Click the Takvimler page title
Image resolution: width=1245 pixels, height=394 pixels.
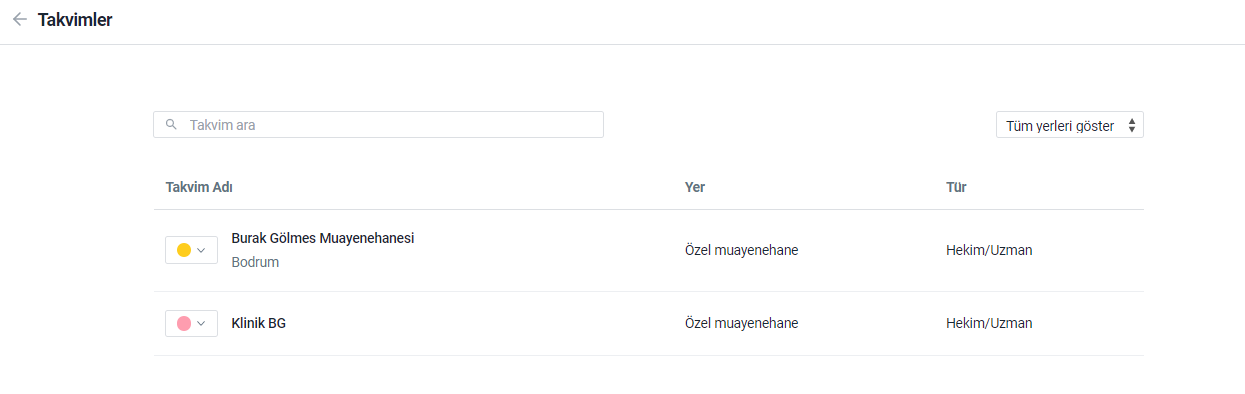click(x=75, y=19)
